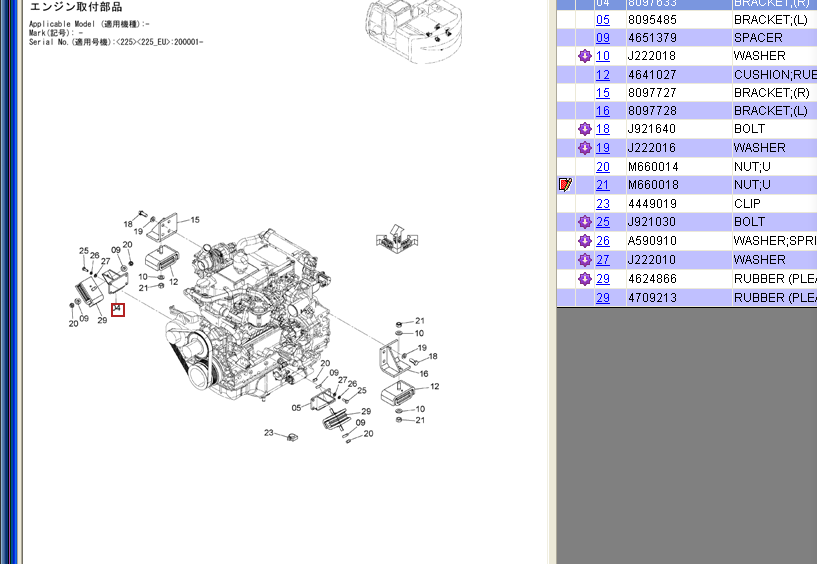
Task: Click the gear icon next to washer J222010
Action: pos(585,260)
